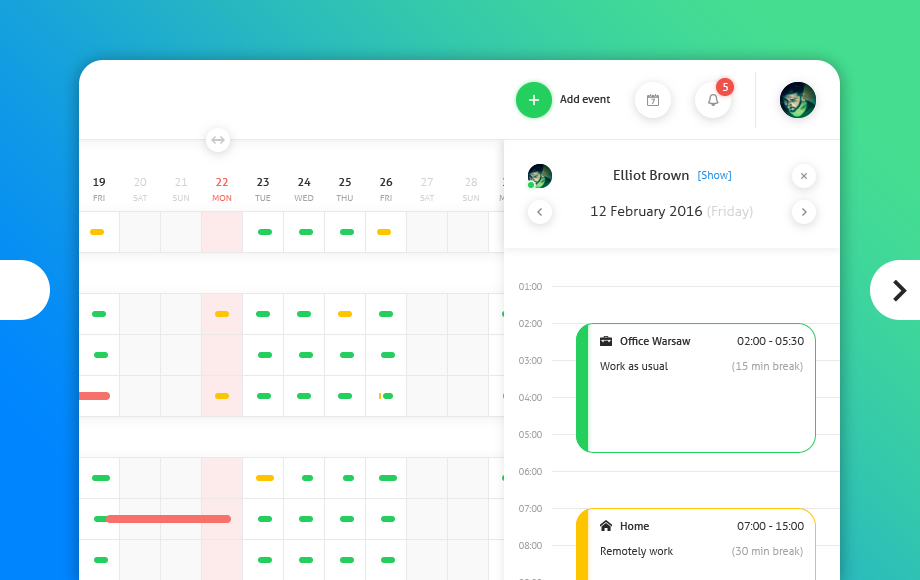Select the 21 SUN column header
Screen dimensions: 920x580
click(x=181, y=189)
